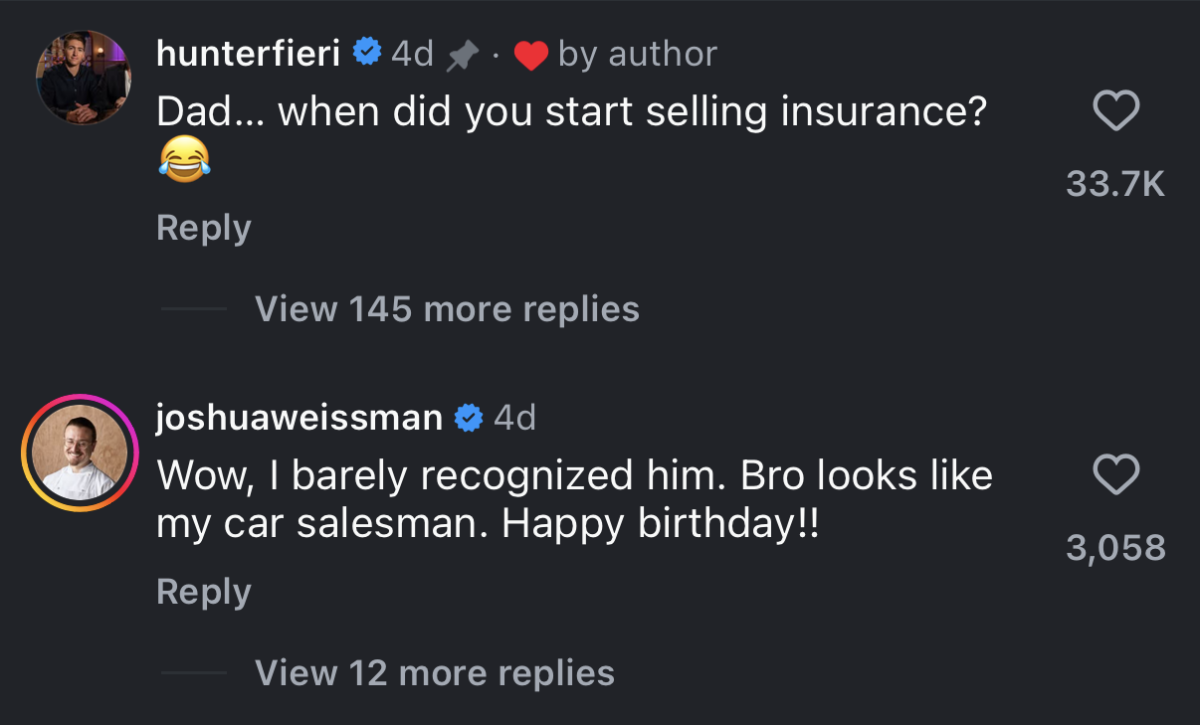Like joshuaweissman's comment with the heart icon

(1116, 475)
